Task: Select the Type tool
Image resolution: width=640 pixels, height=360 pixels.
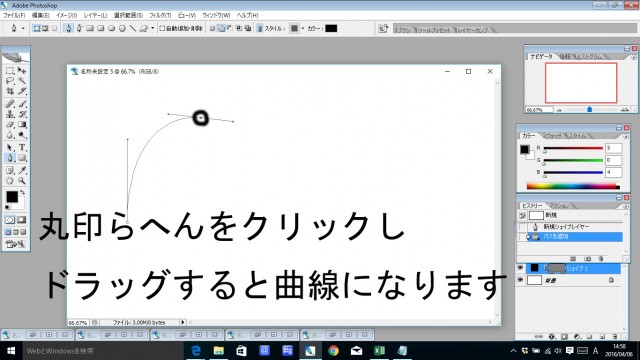Action: pos(22,147)
